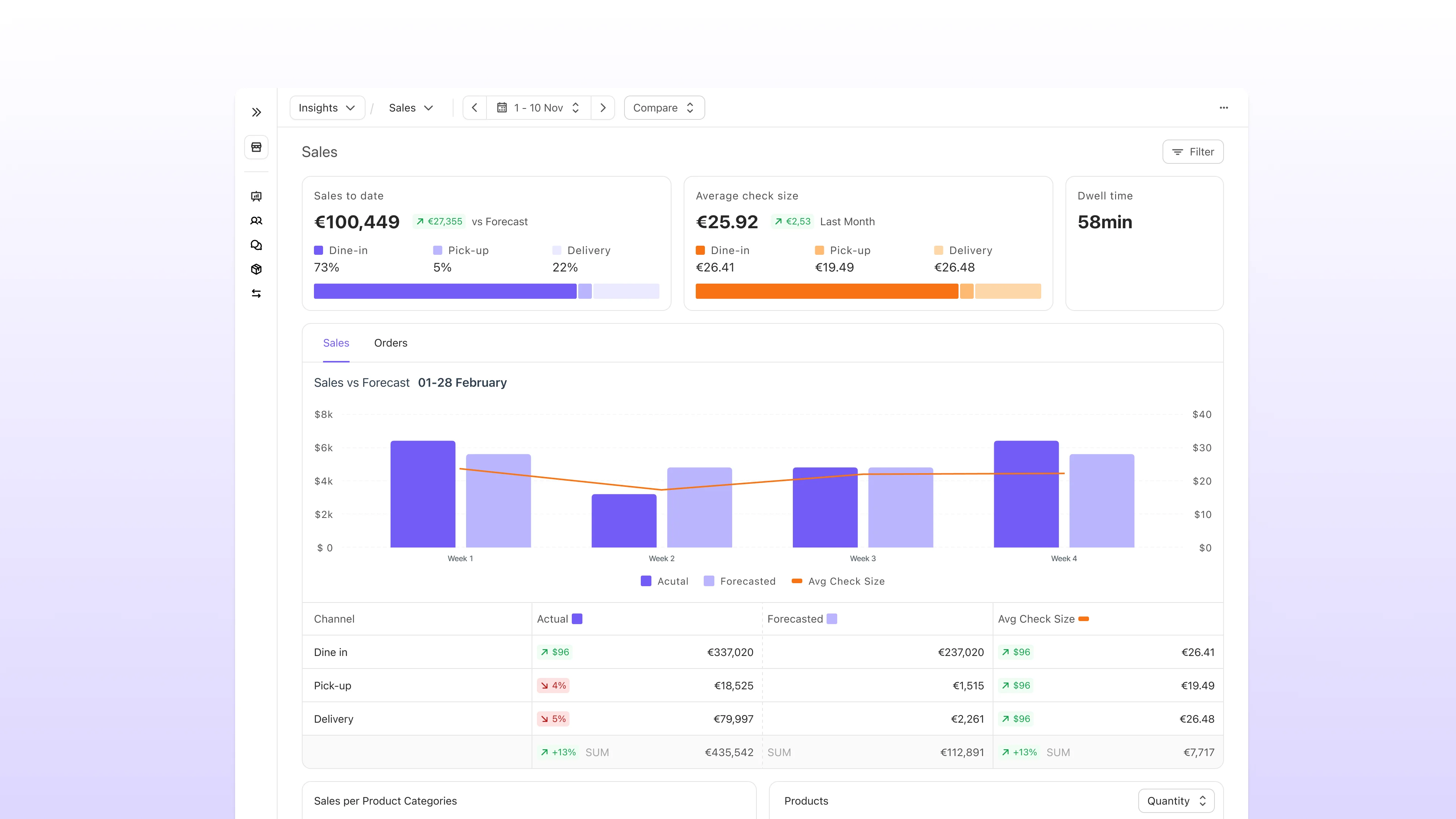Open the store icon in sidebar

tap(256, 147)
